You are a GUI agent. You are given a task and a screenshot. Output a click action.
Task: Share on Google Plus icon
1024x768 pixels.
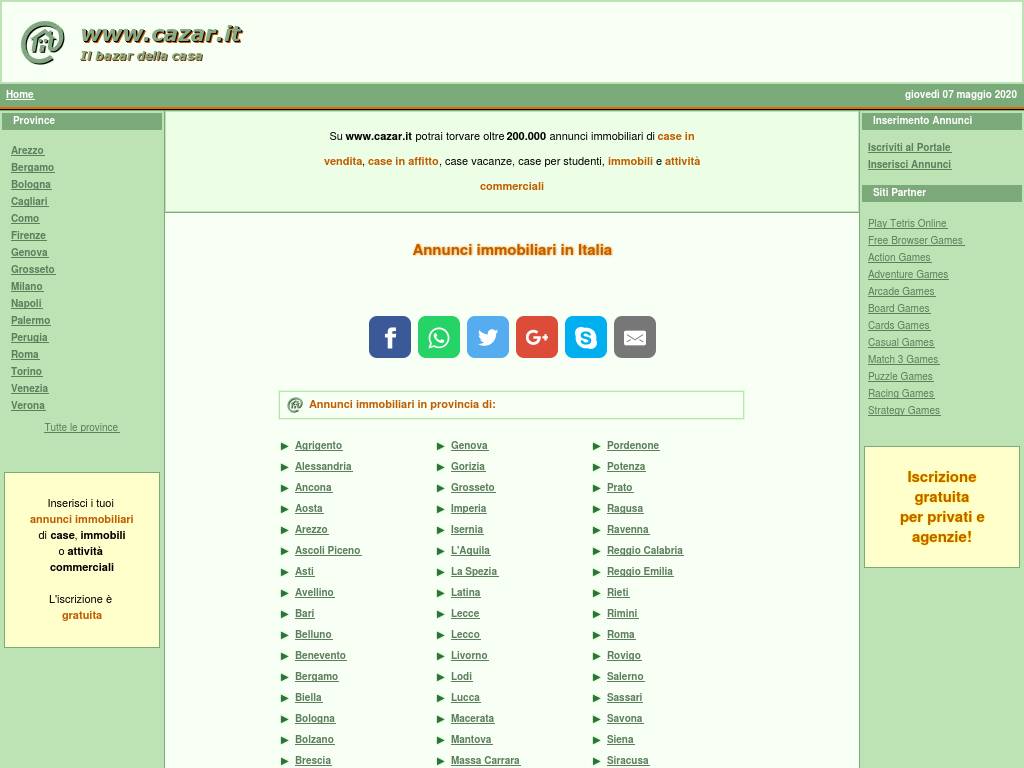coord(537,337)
